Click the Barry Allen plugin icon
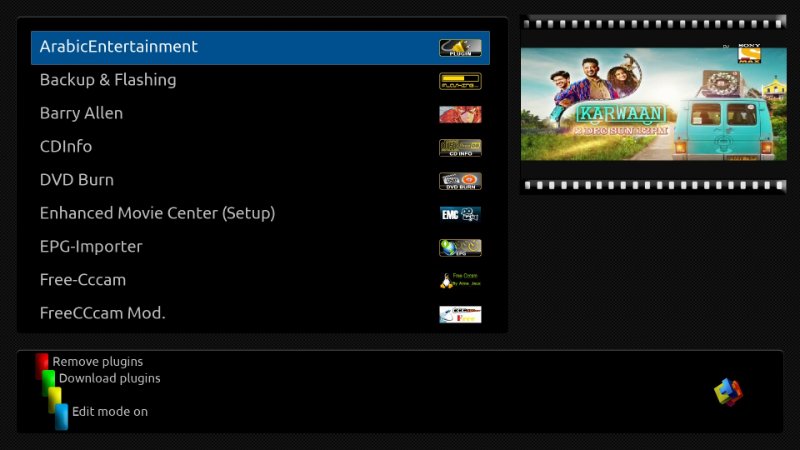Image resolution: width=800 pixels, height=450 pixels. click(x=460, y=114)
